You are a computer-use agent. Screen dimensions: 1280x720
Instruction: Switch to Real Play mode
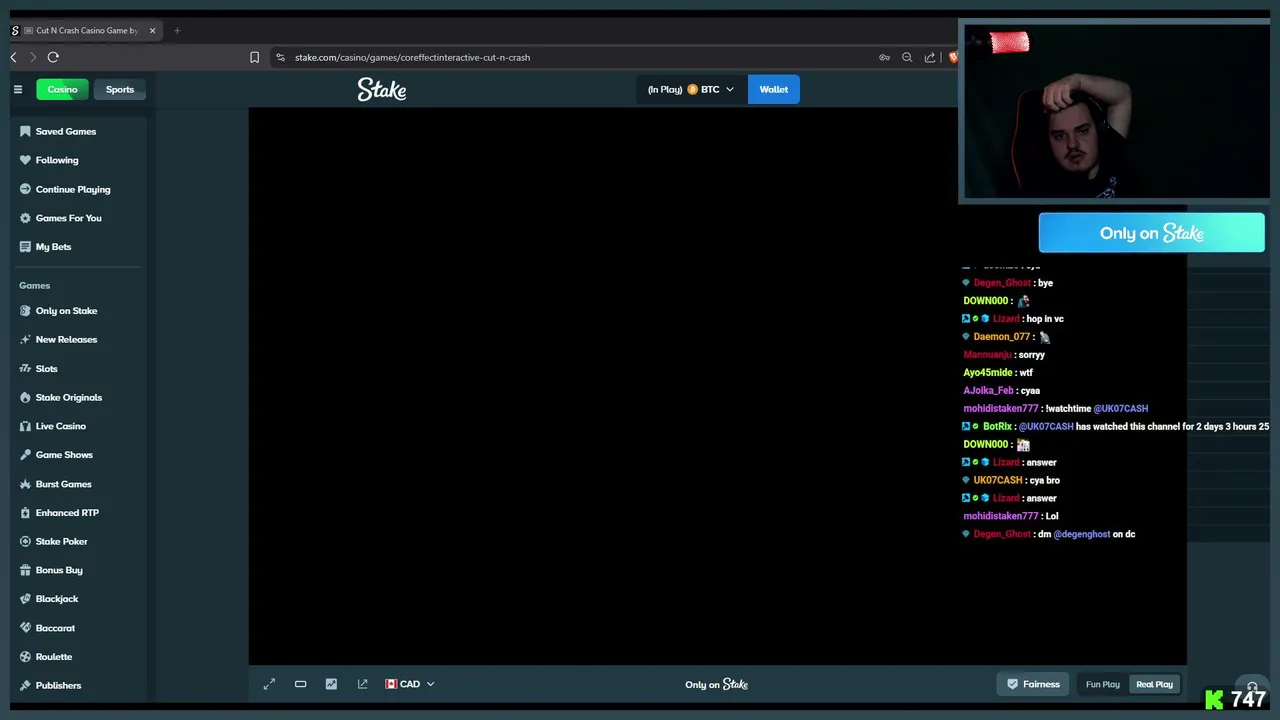point(1154,684)
